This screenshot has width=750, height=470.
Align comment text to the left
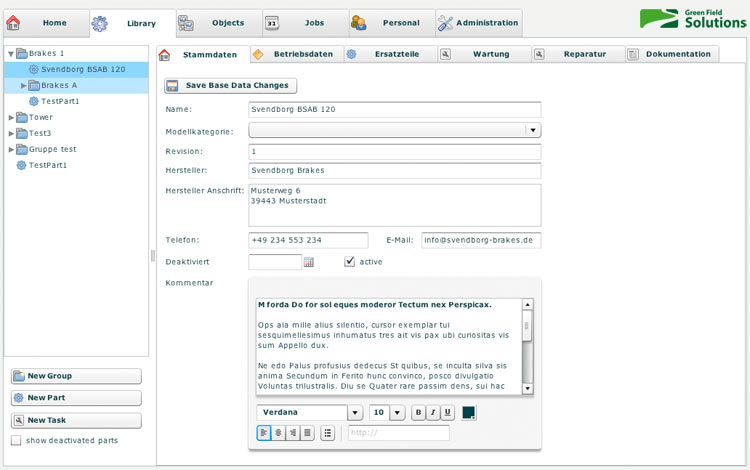pyautogui.click(x=264, y=433)
